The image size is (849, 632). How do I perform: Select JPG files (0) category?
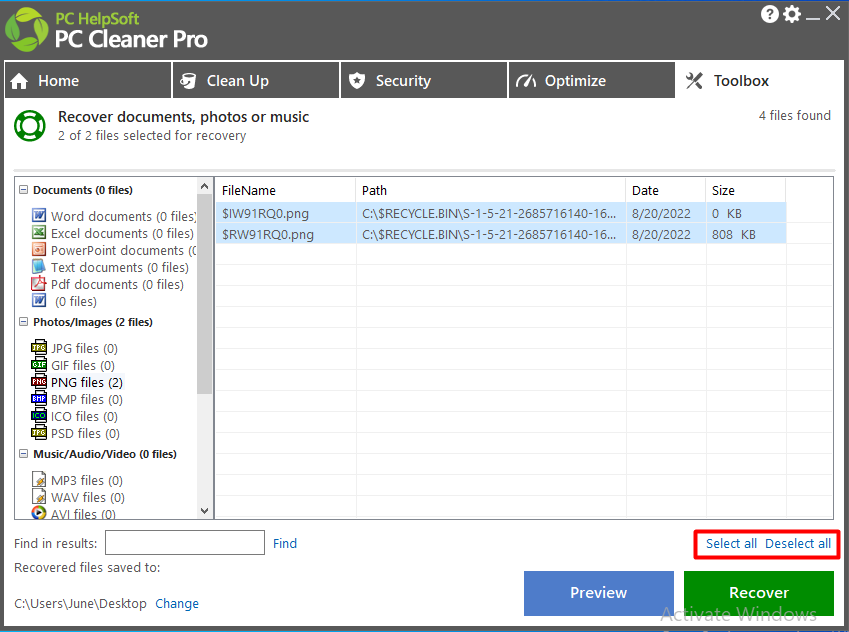point(84,348)
